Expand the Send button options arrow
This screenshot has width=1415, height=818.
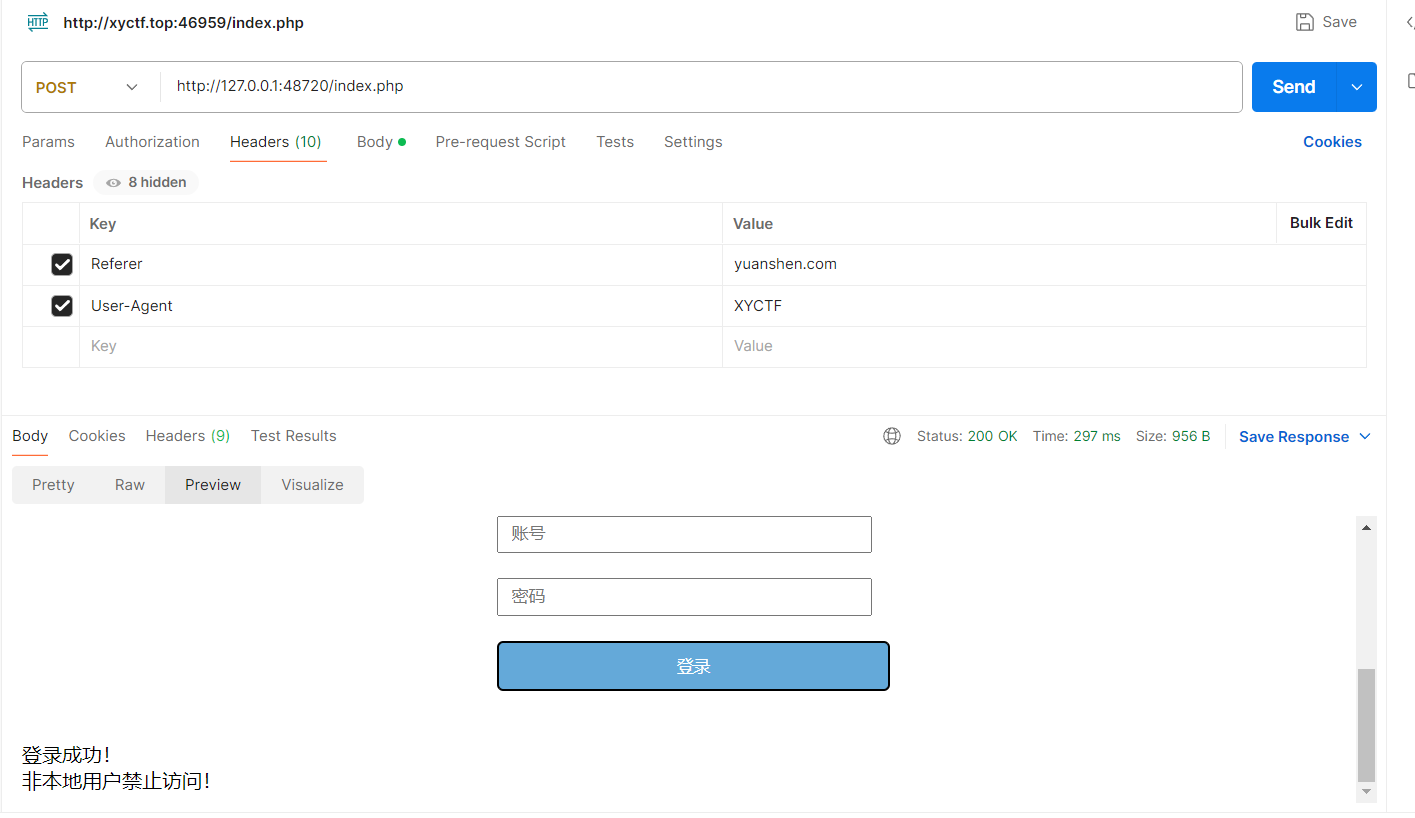pyautogui.click(x=1356, y=87)
